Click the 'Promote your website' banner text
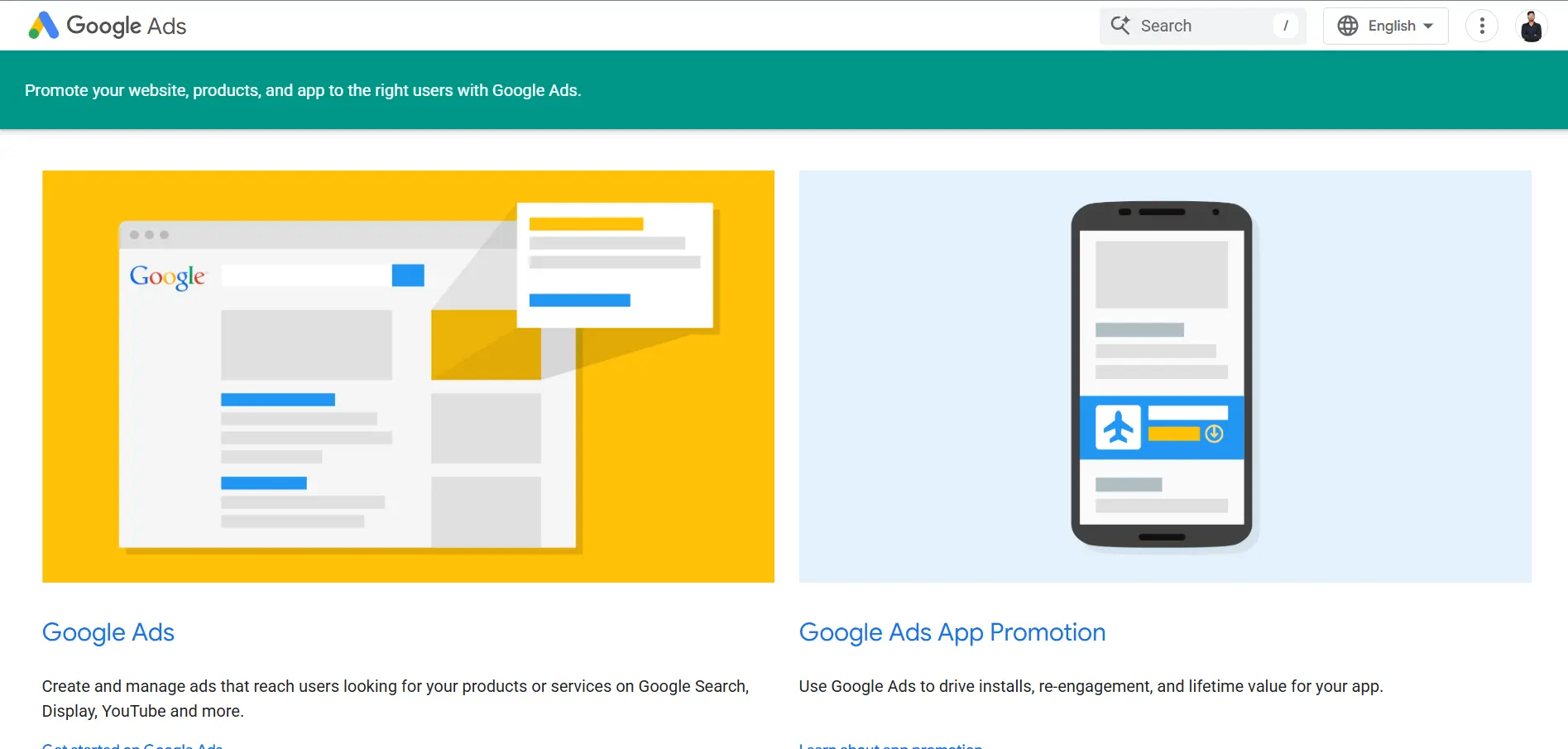 pos(303,90)
